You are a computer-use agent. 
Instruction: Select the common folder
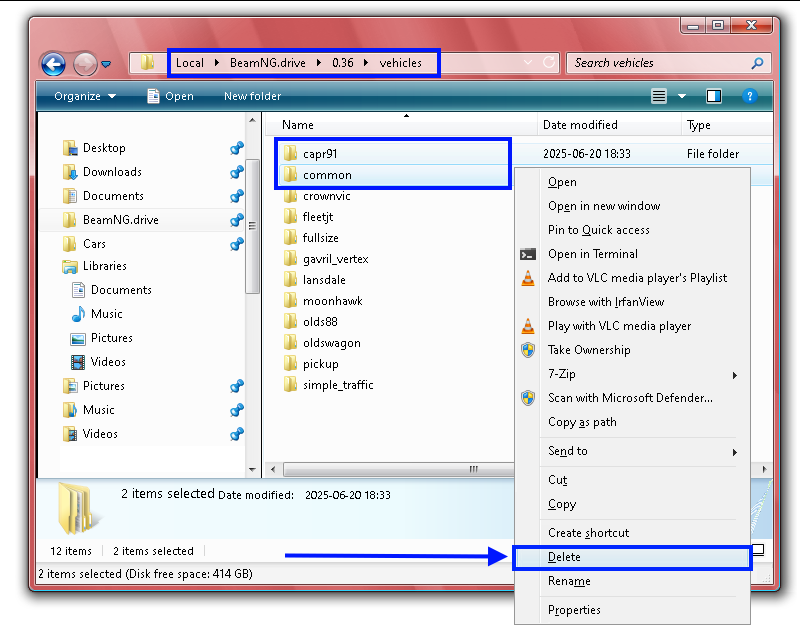coord(327,175)
